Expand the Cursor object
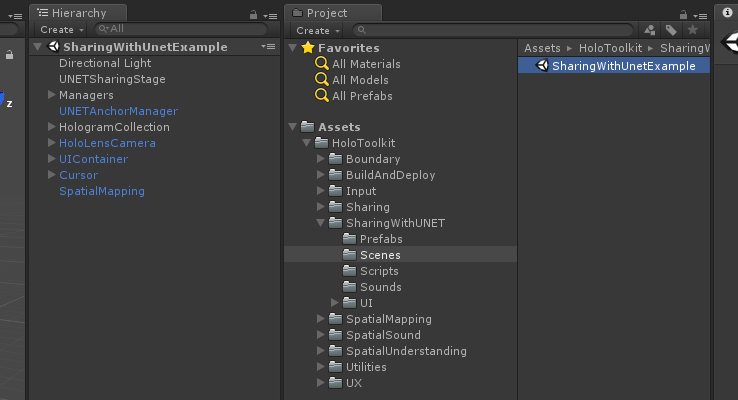 (x=52, y=175)
